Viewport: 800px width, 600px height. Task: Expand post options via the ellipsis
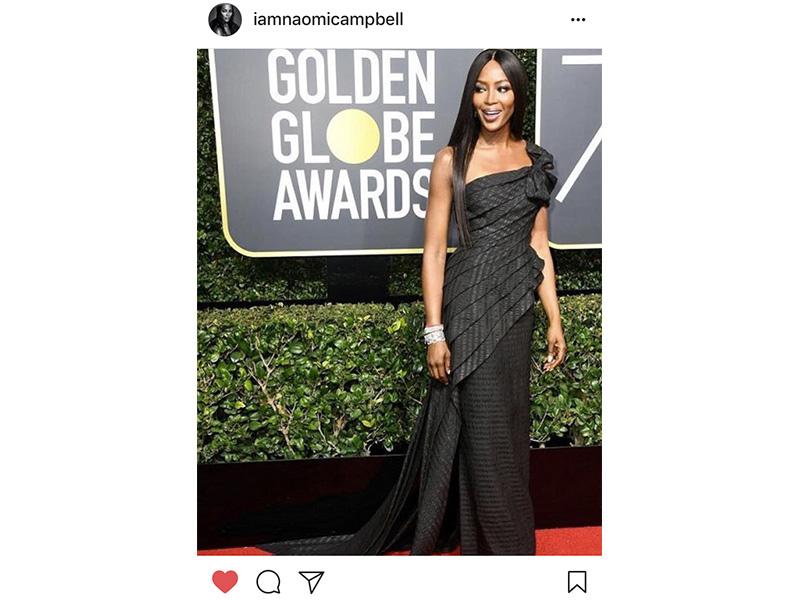point(578,20)
